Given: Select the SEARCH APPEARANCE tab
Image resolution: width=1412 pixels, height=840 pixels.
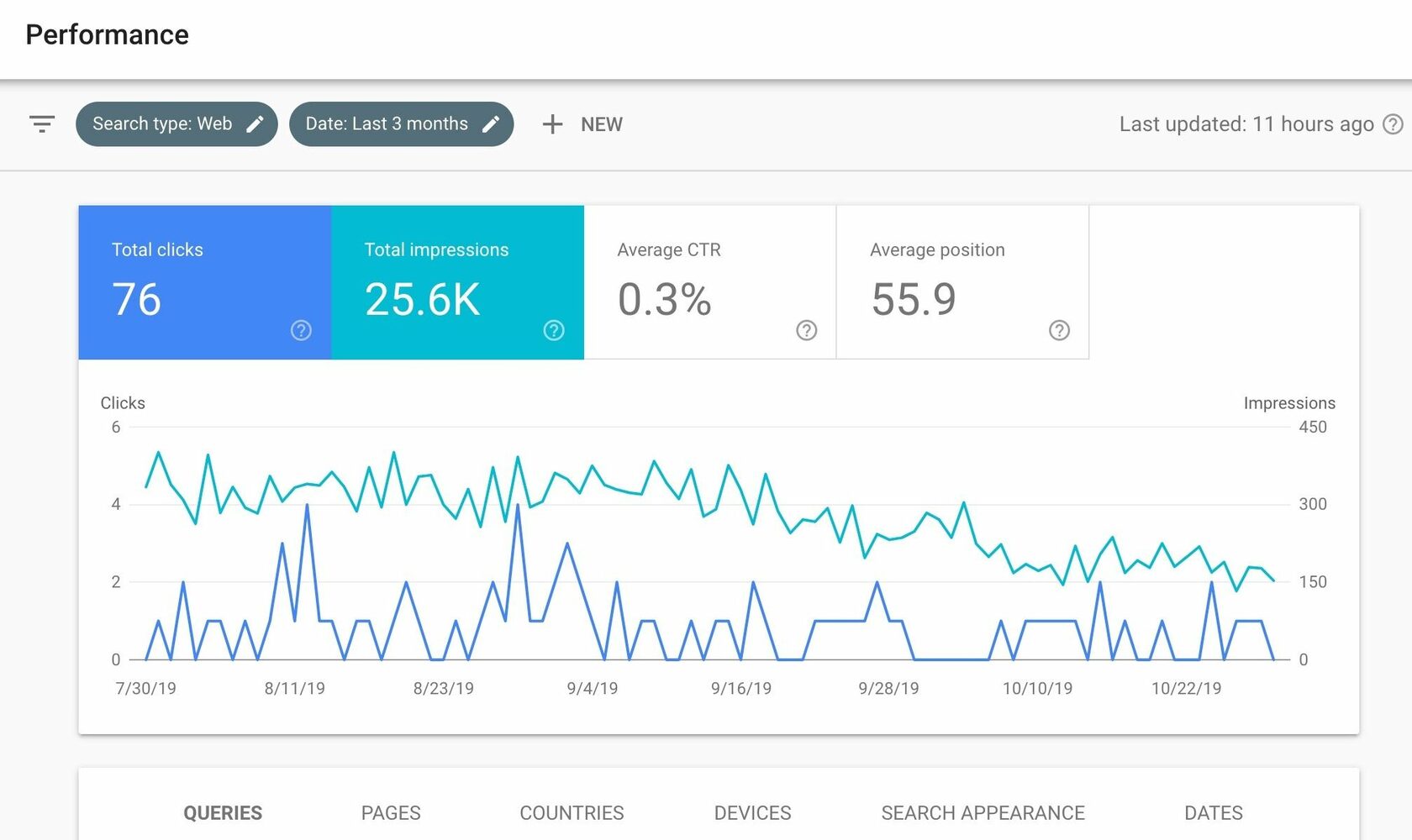Looking at the screenshot, I should point(983,813).
